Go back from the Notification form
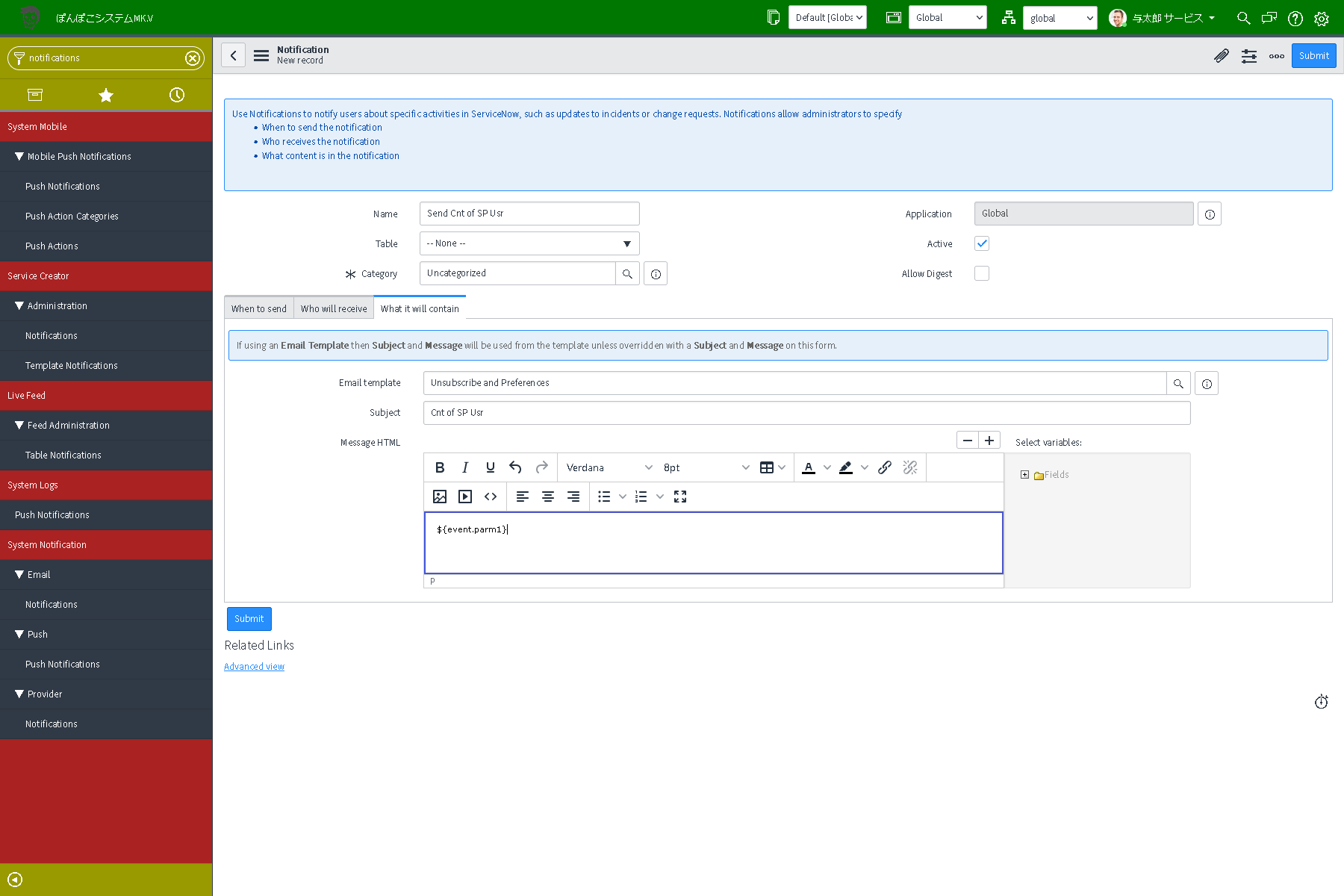 point(234,55)
